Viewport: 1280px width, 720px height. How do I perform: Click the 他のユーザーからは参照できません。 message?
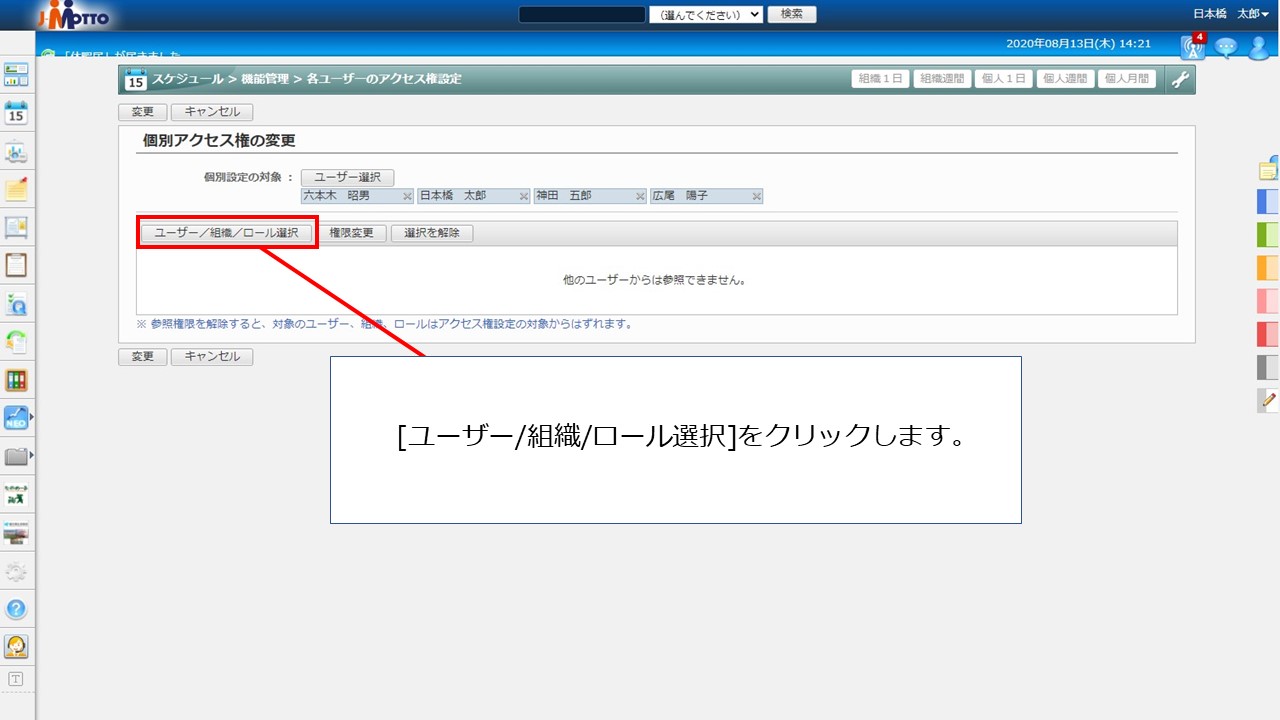point(655,281)
